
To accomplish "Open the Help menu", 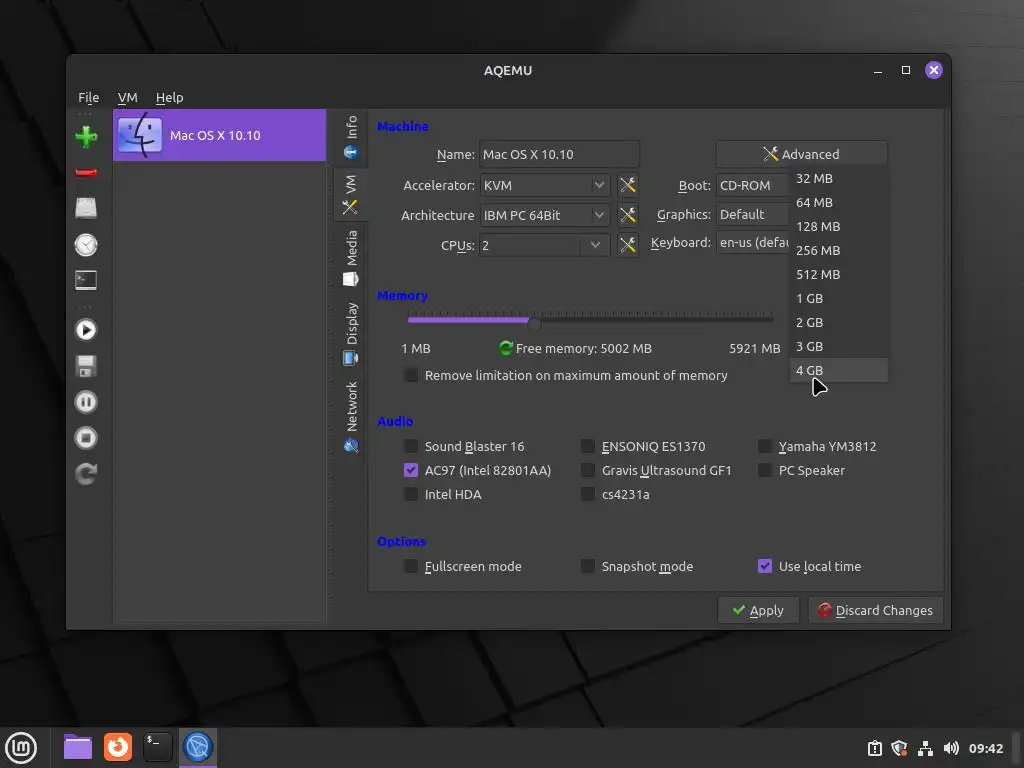I will click(x=169, y=97).
